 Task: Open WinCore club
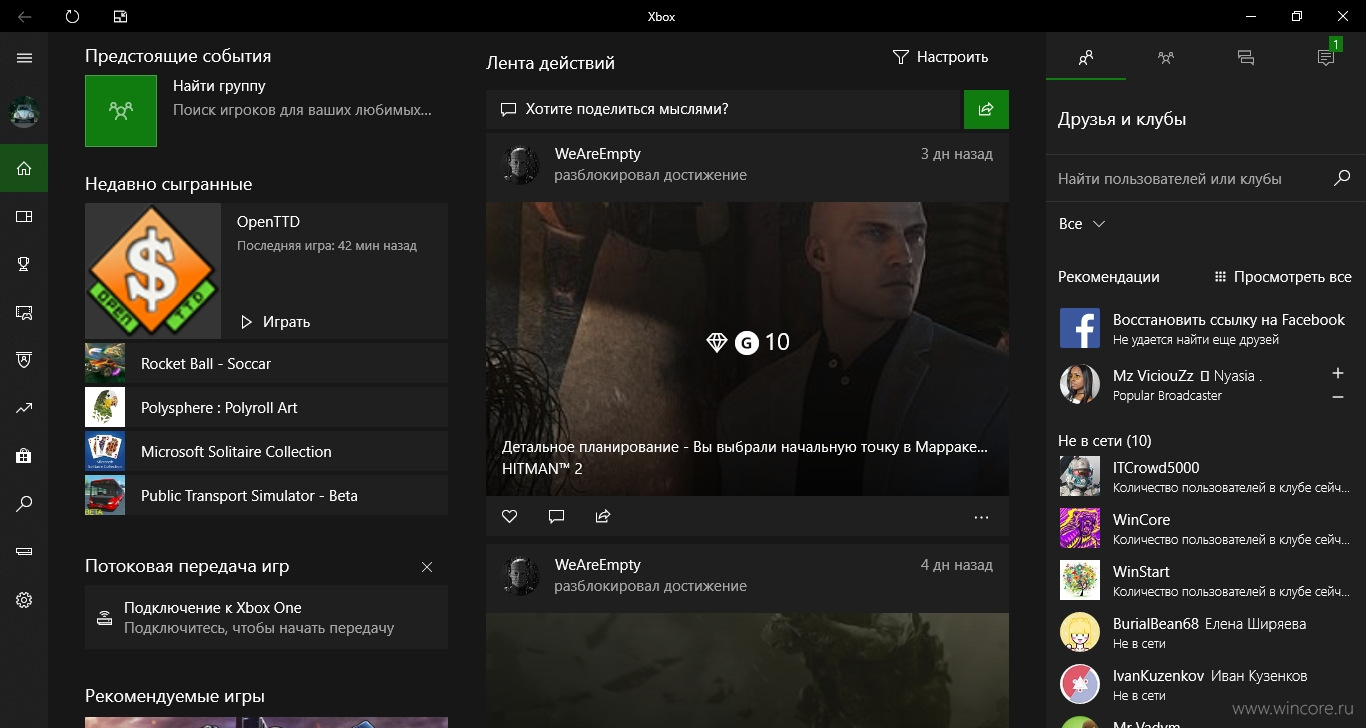coord(1206,528)
